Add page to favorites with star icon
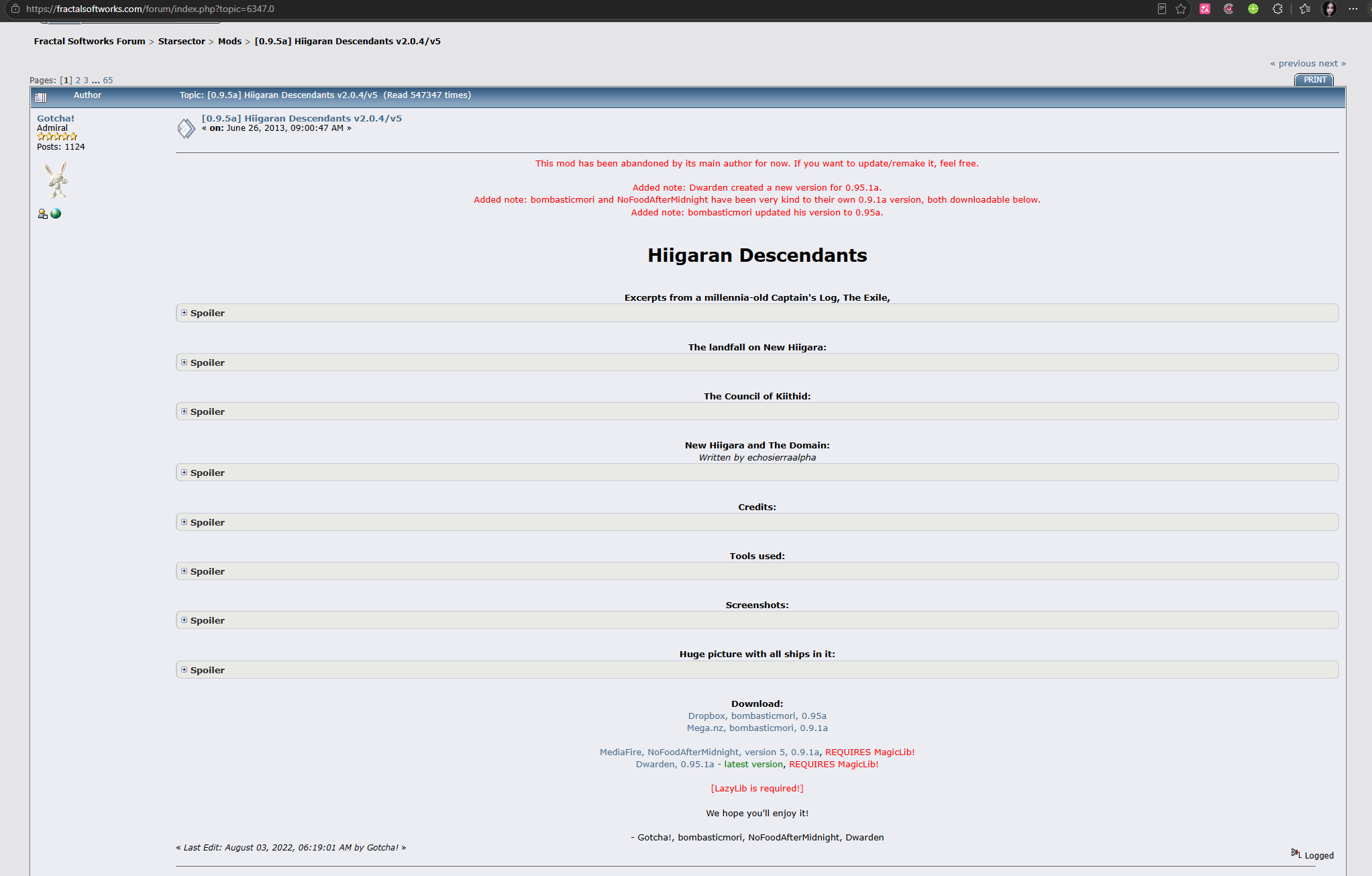 (1181, 9)
